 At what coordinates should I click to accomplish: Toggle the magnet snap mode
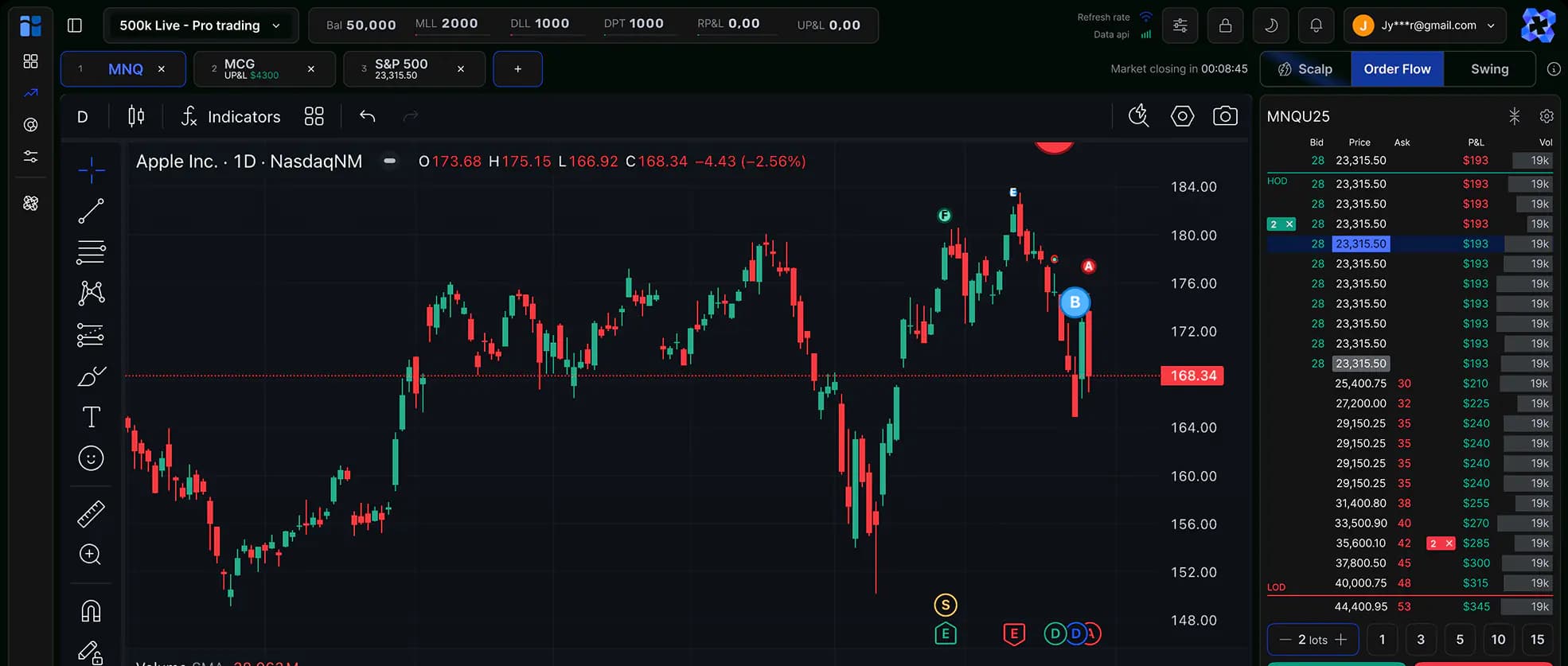tap(91, 611)
